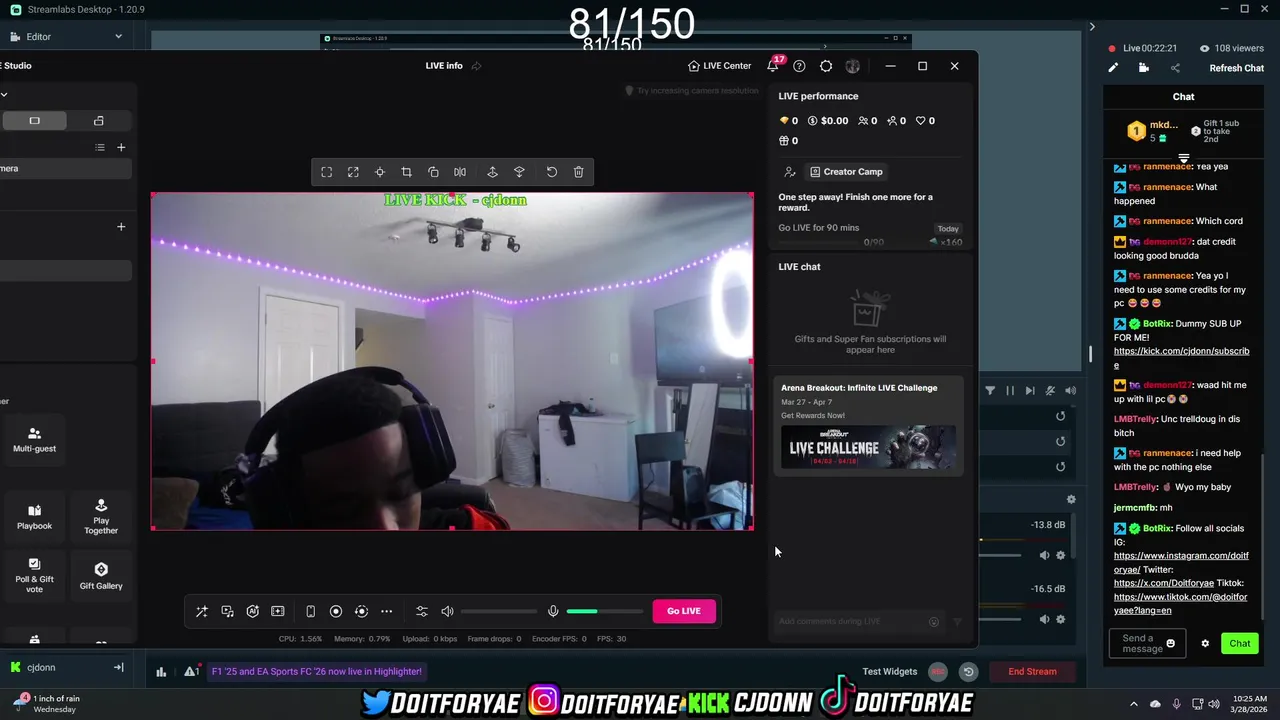This screenshot has height=720, width=1280.
Task: Click End Stream
Action: [x=1032, y=672]
